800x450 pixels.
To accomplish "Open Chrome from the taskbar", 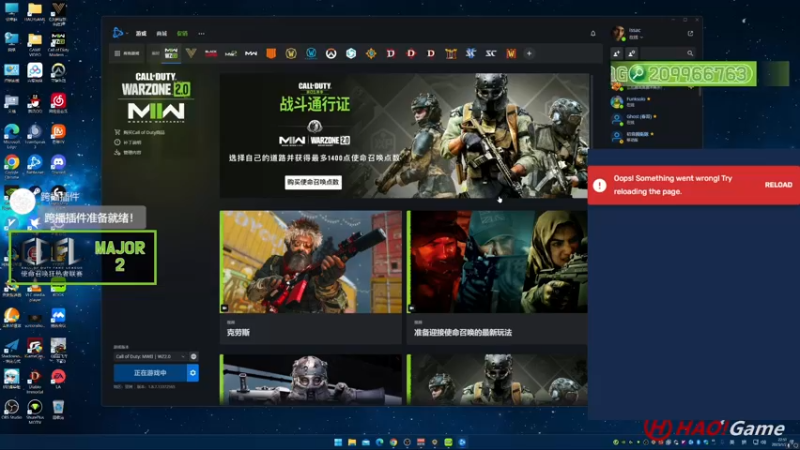I will coord(393,442).
